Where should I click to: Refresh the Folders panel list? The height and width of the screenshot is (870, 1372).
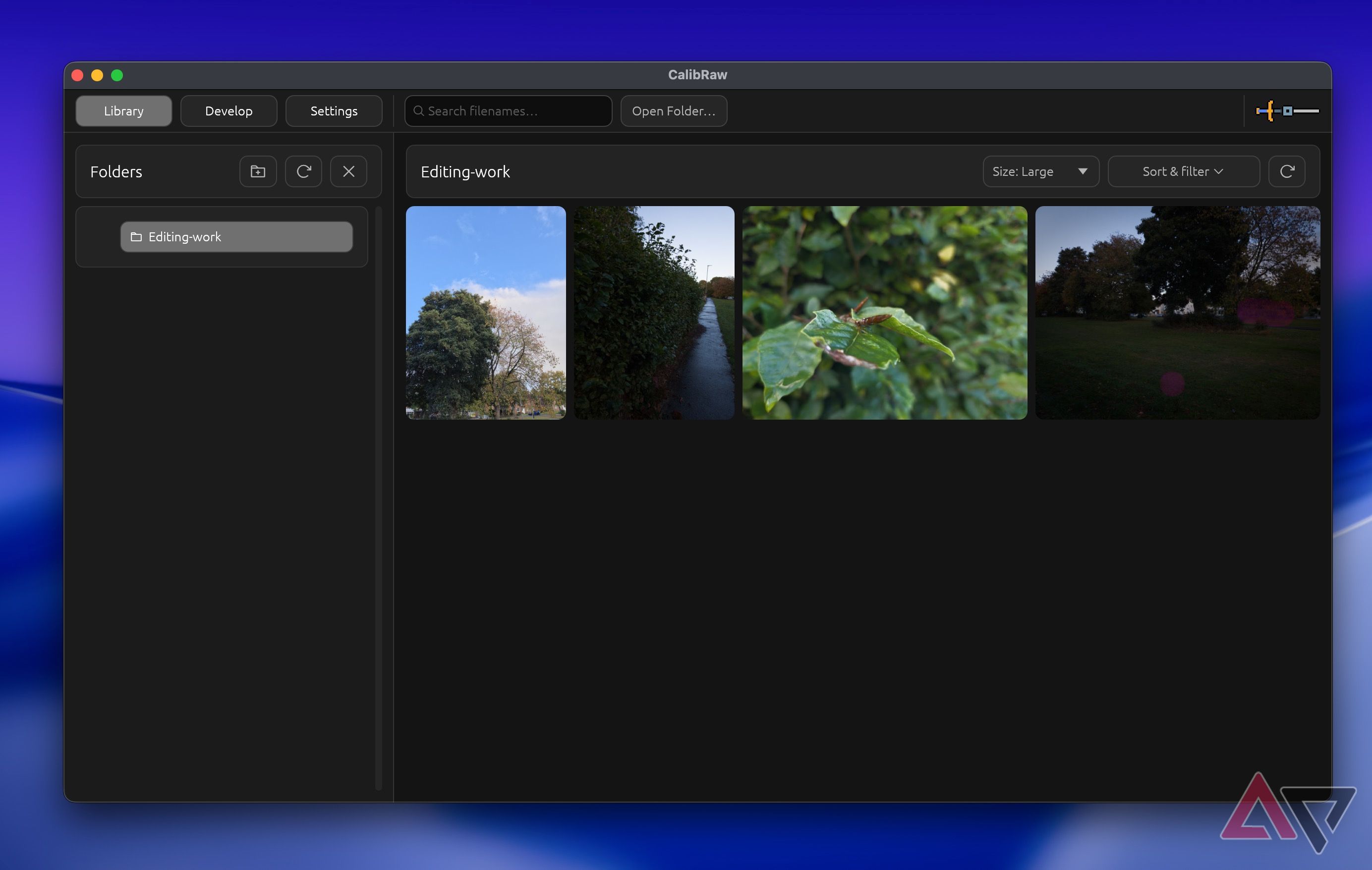[304, 171]
